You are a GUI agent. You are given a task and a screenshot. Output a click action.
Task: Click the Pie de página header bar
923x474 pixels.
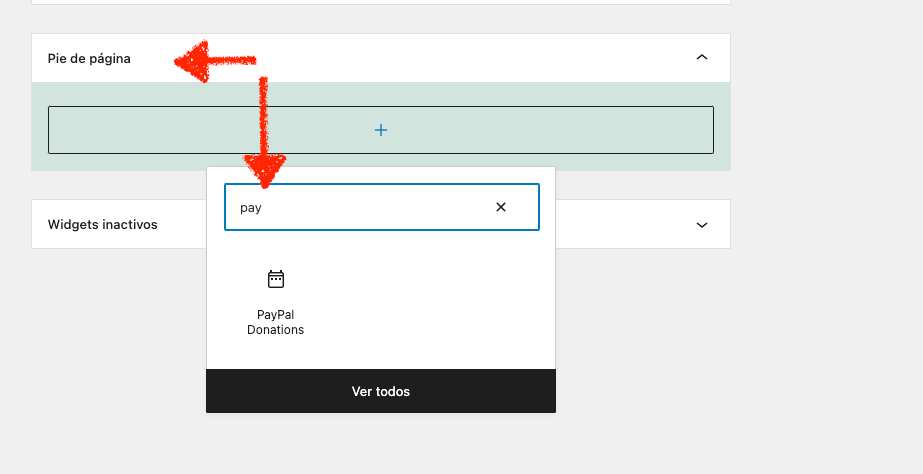[381, 58]
